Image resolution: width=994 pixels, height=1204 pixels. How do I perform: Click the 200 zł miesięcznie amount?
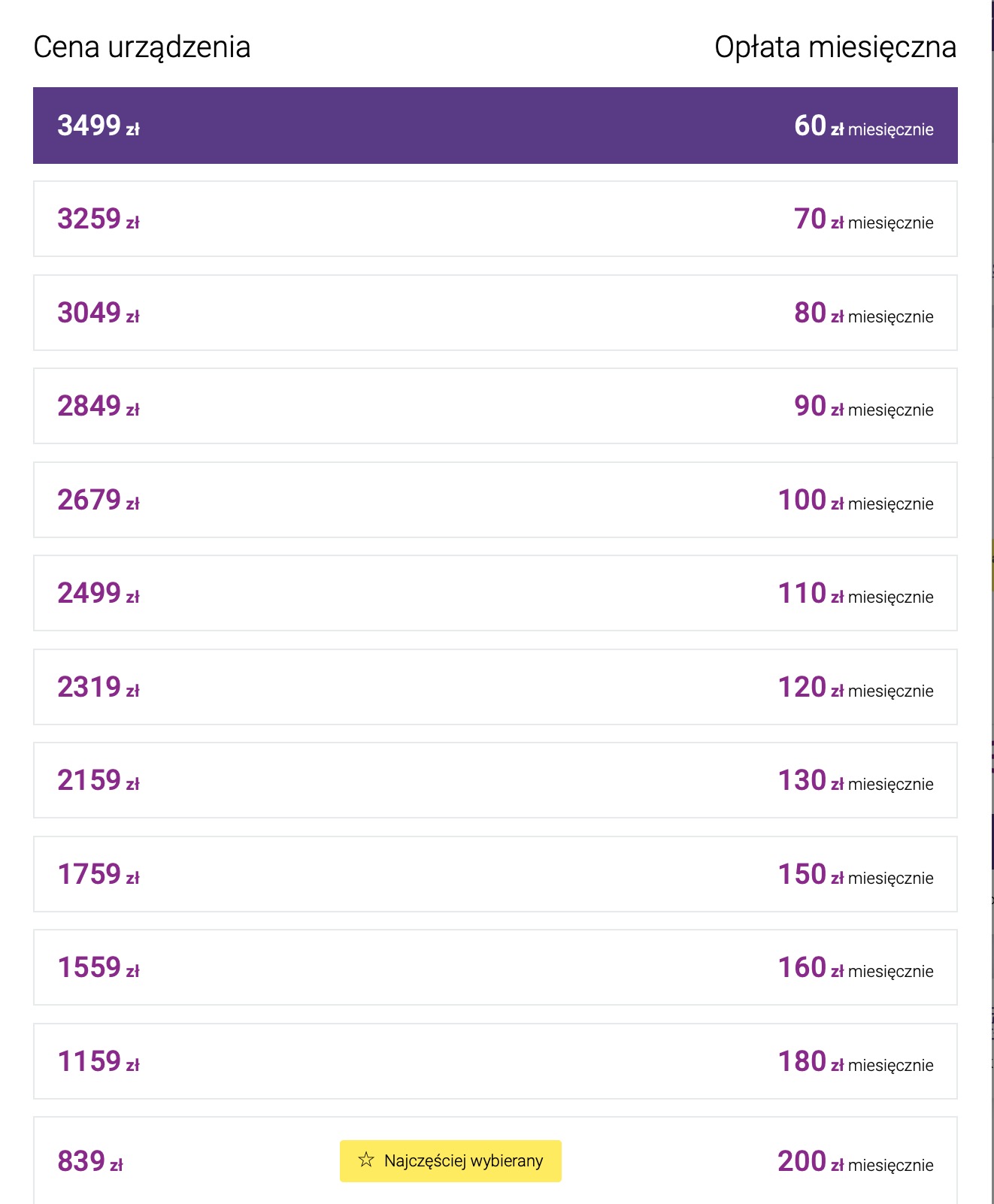(856, 1162)
